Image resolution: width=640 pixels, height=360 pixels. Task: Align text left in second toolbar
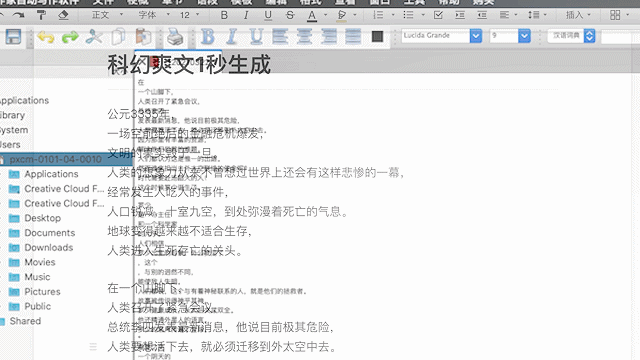click(280, 37)
